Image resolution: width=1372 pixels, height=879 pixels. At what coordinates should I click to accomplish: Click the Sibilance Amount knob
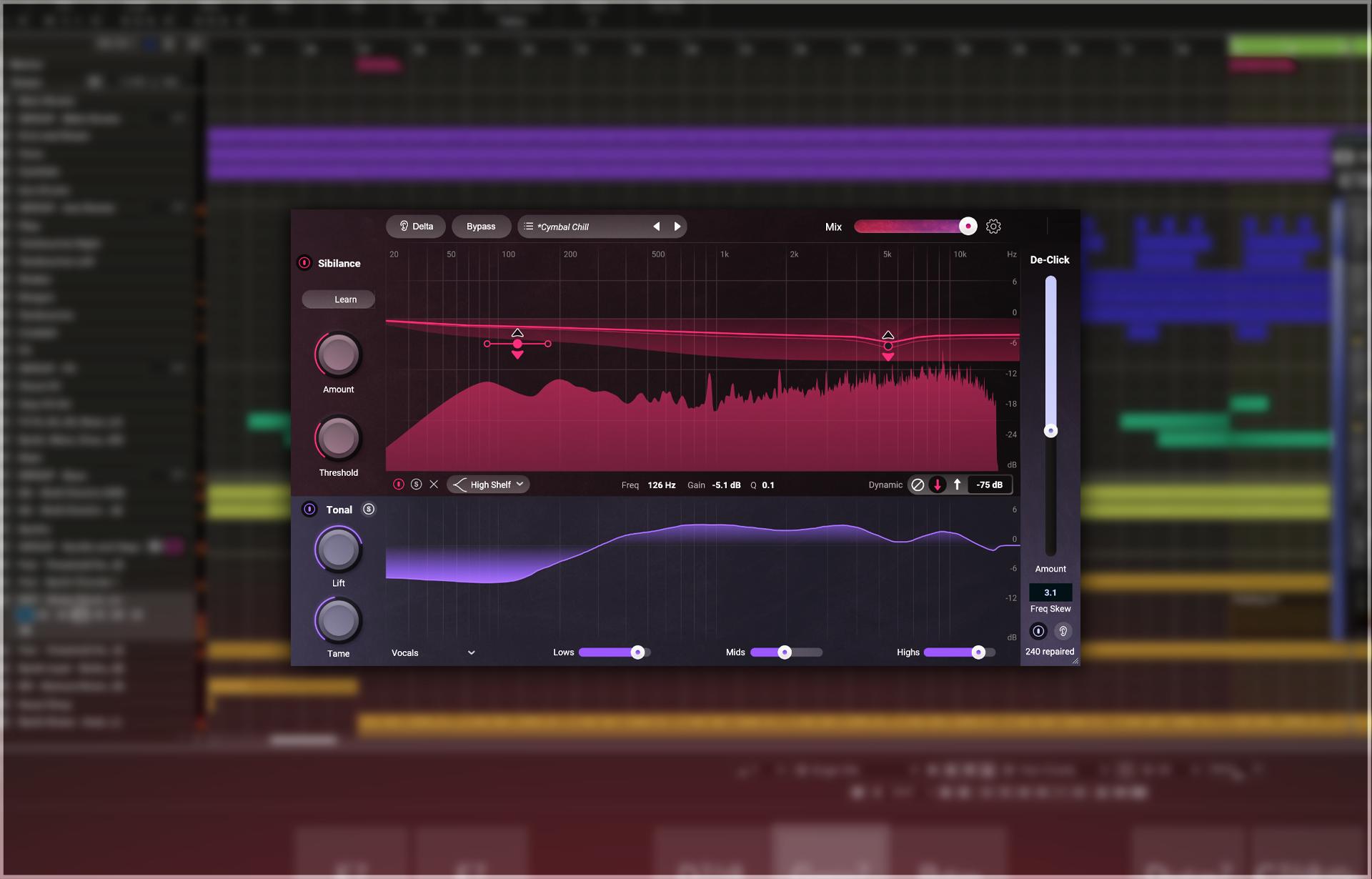point(339,354)
